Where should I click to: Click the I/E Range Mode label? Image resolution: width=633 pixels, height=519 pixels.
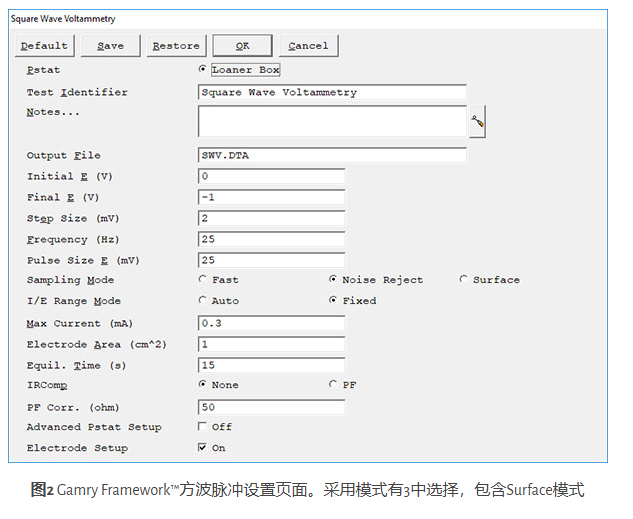coord(74,301)
